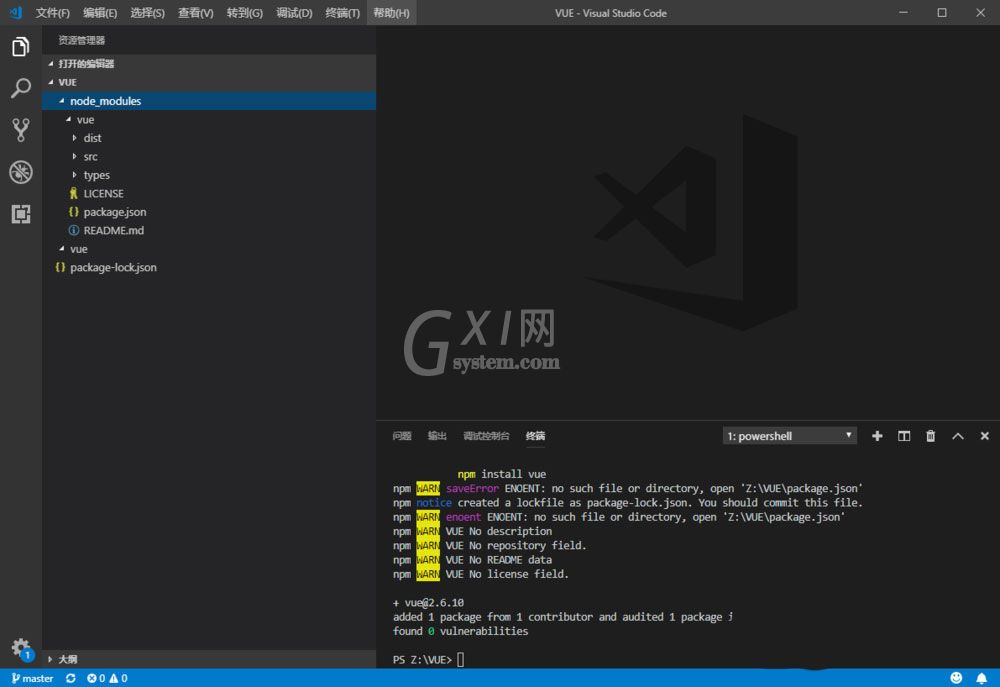Open the Manage gear settings icon
The image size is (1000, 687).
[x=22, y=649]
